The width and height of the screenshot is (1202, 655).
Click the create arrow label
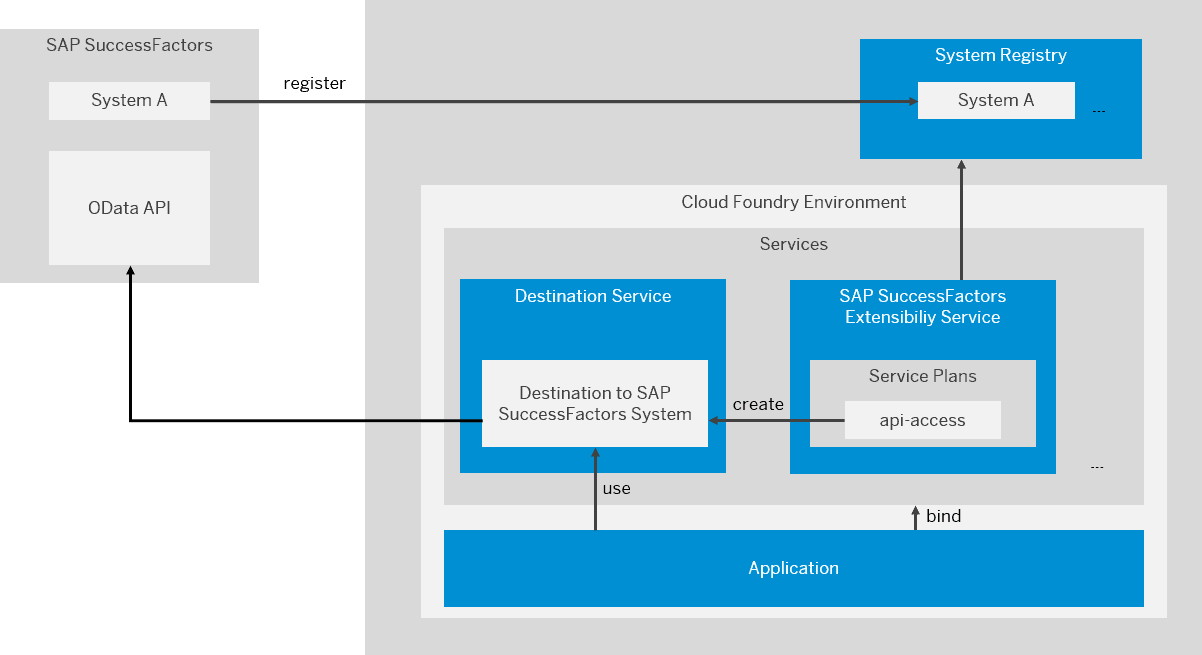[x=758, y=404]
